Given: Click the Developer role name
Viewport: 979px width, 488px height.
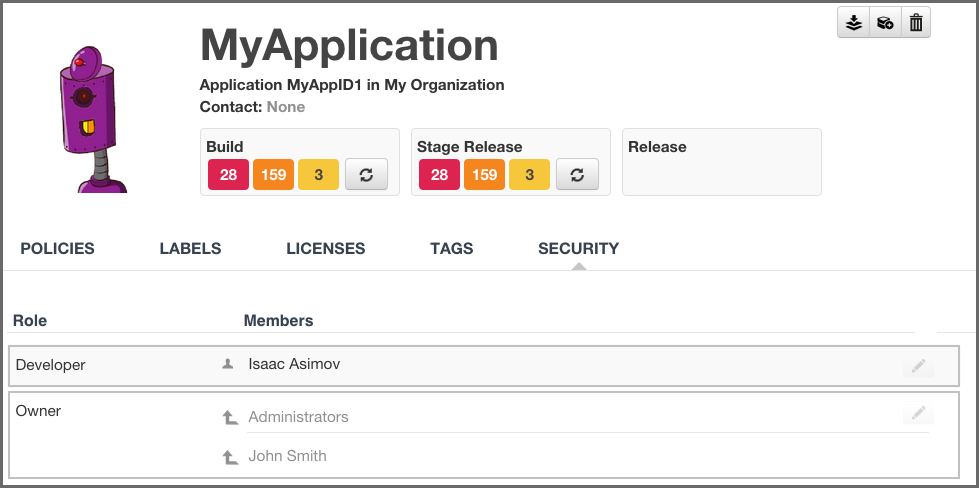Looking at the screenshot, I should [x=51, y=365].
